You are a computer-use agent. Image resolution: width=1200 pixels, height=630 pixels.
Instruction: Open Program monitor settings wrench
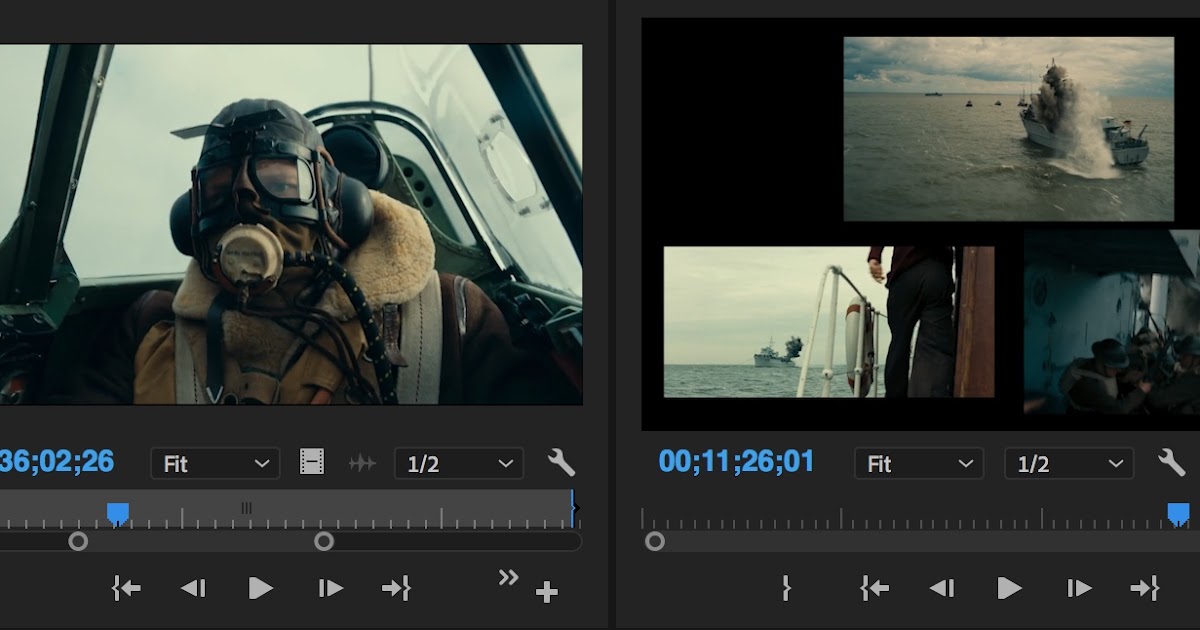pyautogui.click(x=1171, y=462)
